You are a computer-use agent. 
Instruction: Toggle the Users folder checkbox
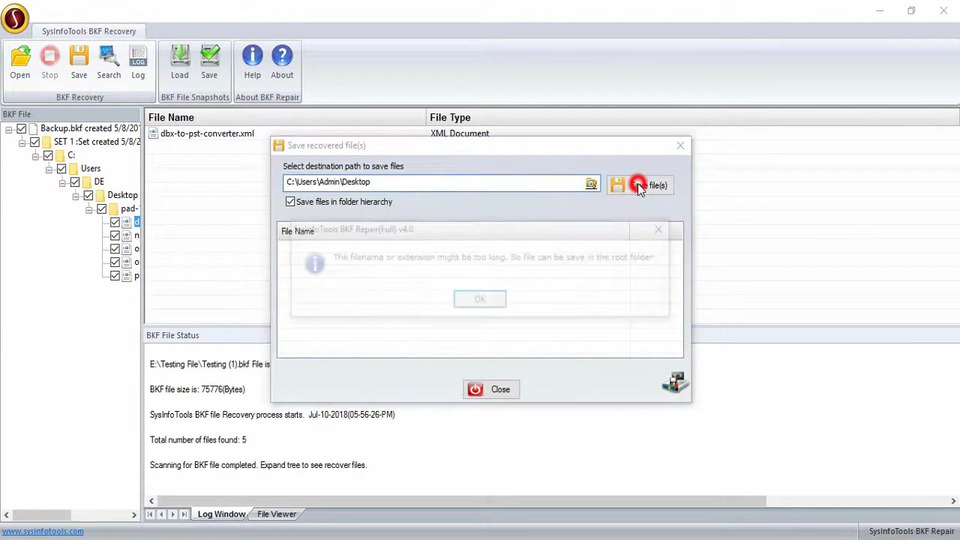pyautogui.click(x=62, y=168)
